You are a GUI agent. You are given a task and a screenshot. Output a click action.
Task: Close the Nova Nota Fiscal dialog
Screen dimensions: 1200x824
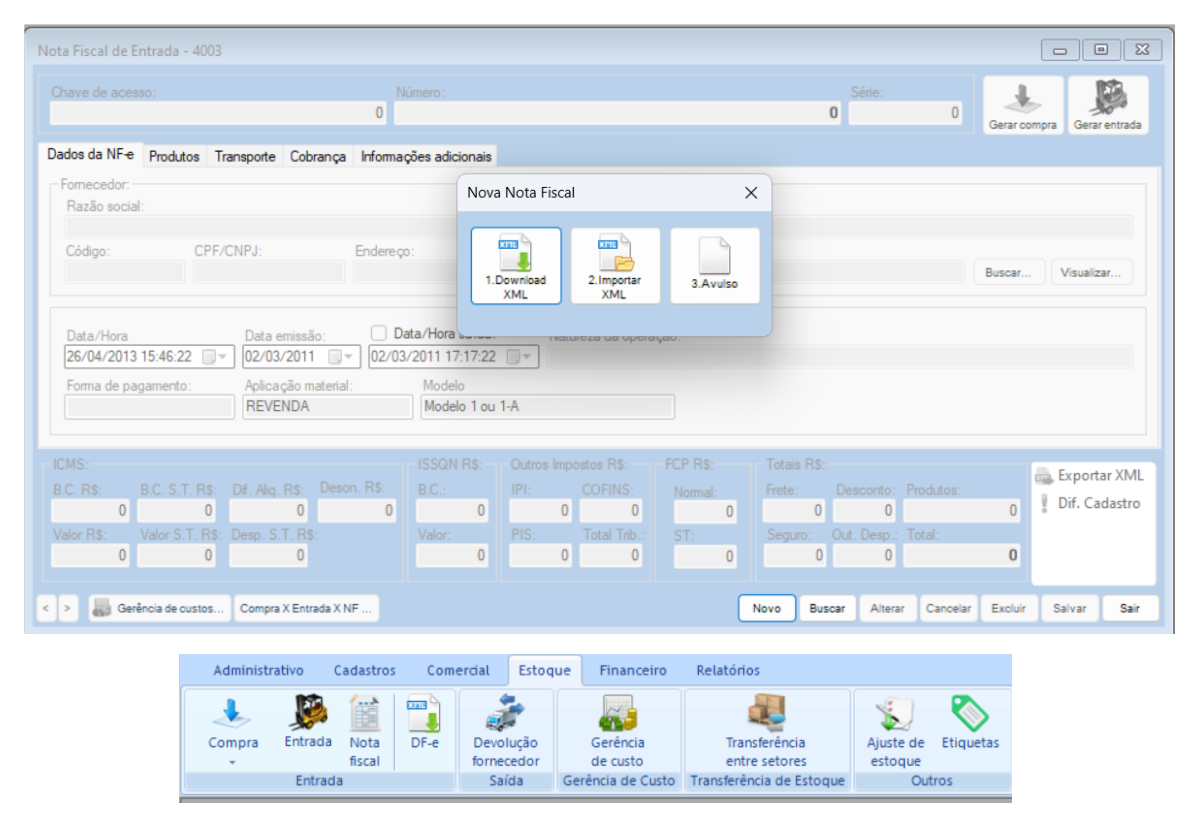pyautogui.click(x=751, y=193)
